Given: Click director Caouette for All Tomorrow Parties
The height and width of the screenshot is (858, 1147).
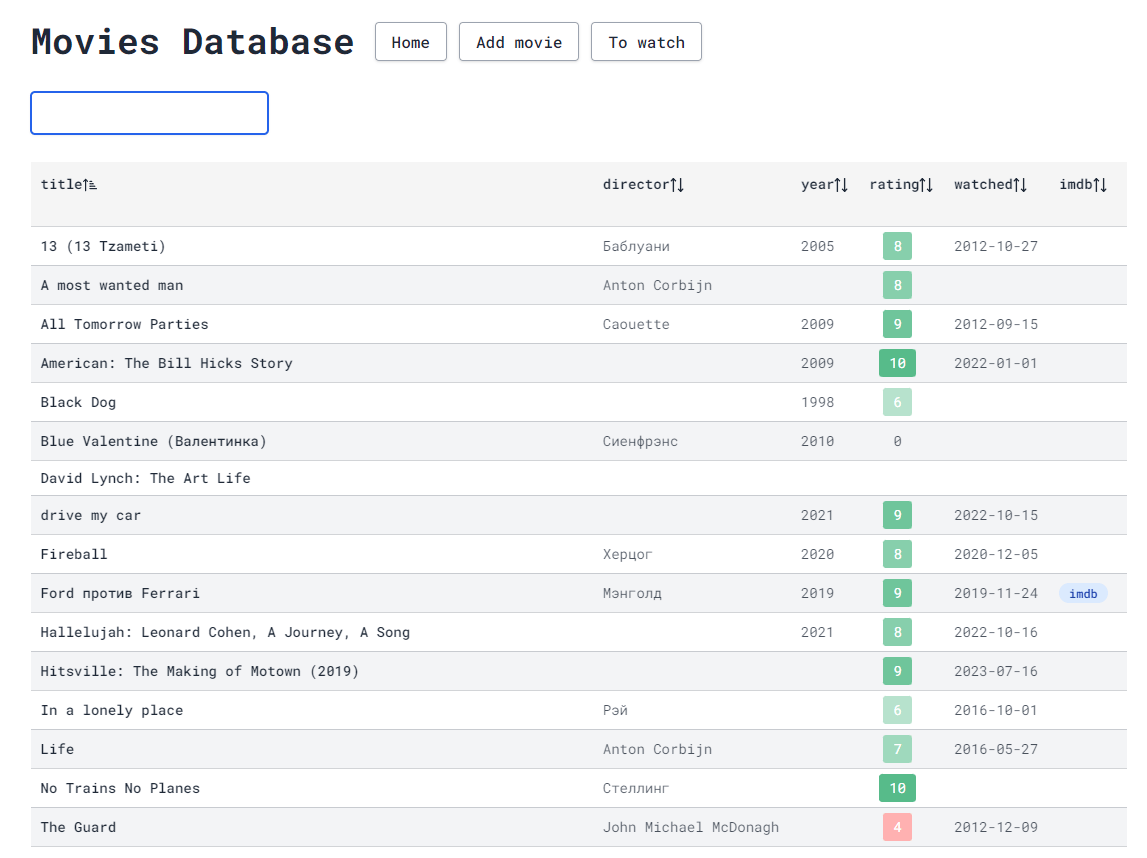Looking at the screenshot, I should pyautogui.click(x=636, y=324).
